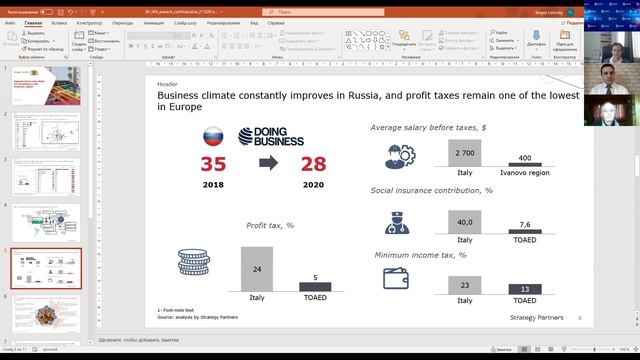
Task: Select the rectangle shape in shapes gallery
Action: pos(369,33)
